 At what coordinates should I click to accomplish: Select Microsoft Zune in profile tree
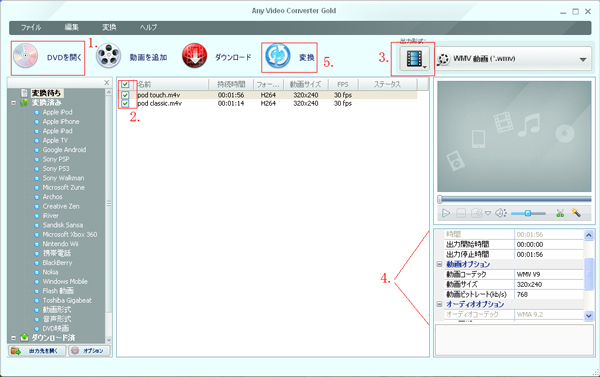point(64,188)
